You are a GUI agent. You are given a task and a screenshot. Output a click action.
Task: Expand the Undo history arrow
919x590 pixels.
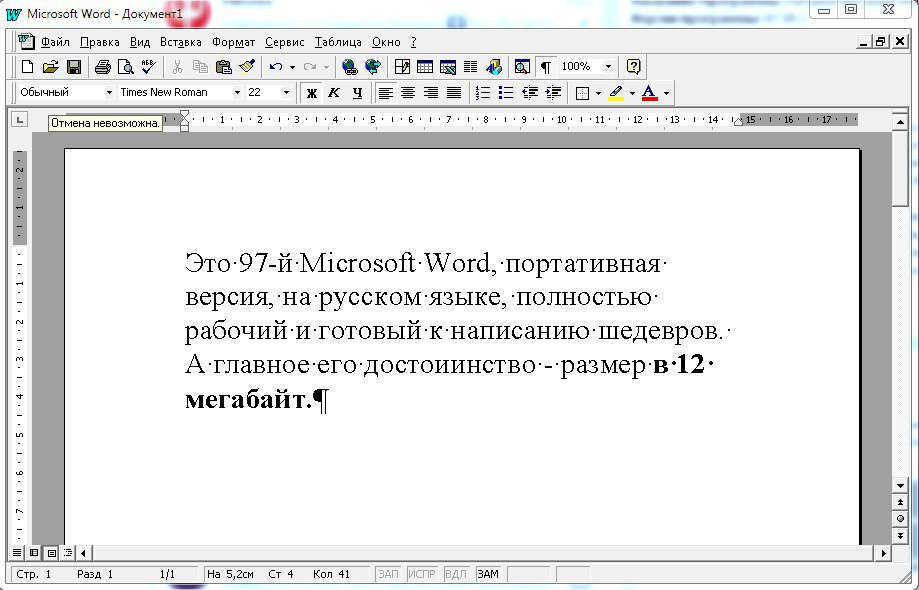pyautogui.click(x=292, y=67)
